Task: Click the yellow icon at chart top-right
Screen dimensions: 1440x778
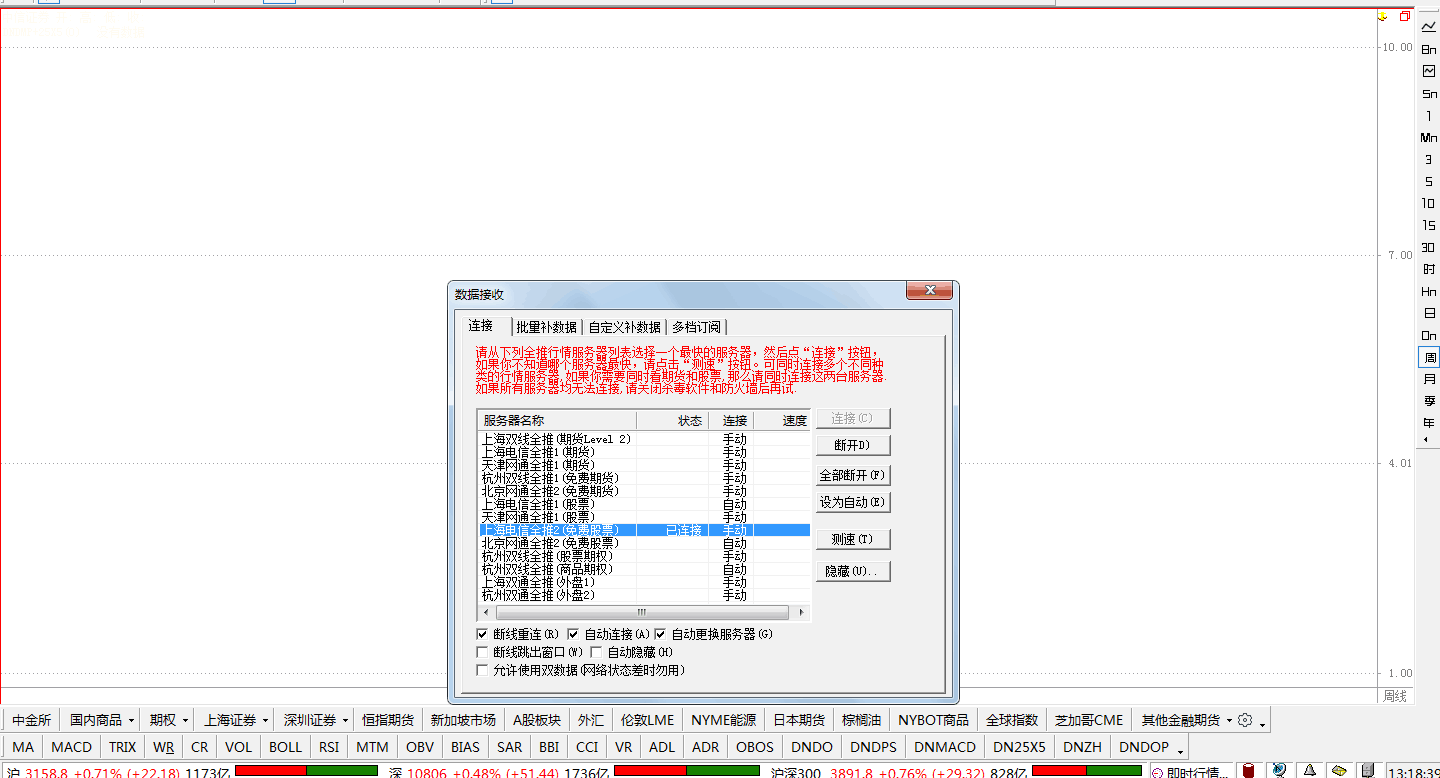Action: [1383, 16]
